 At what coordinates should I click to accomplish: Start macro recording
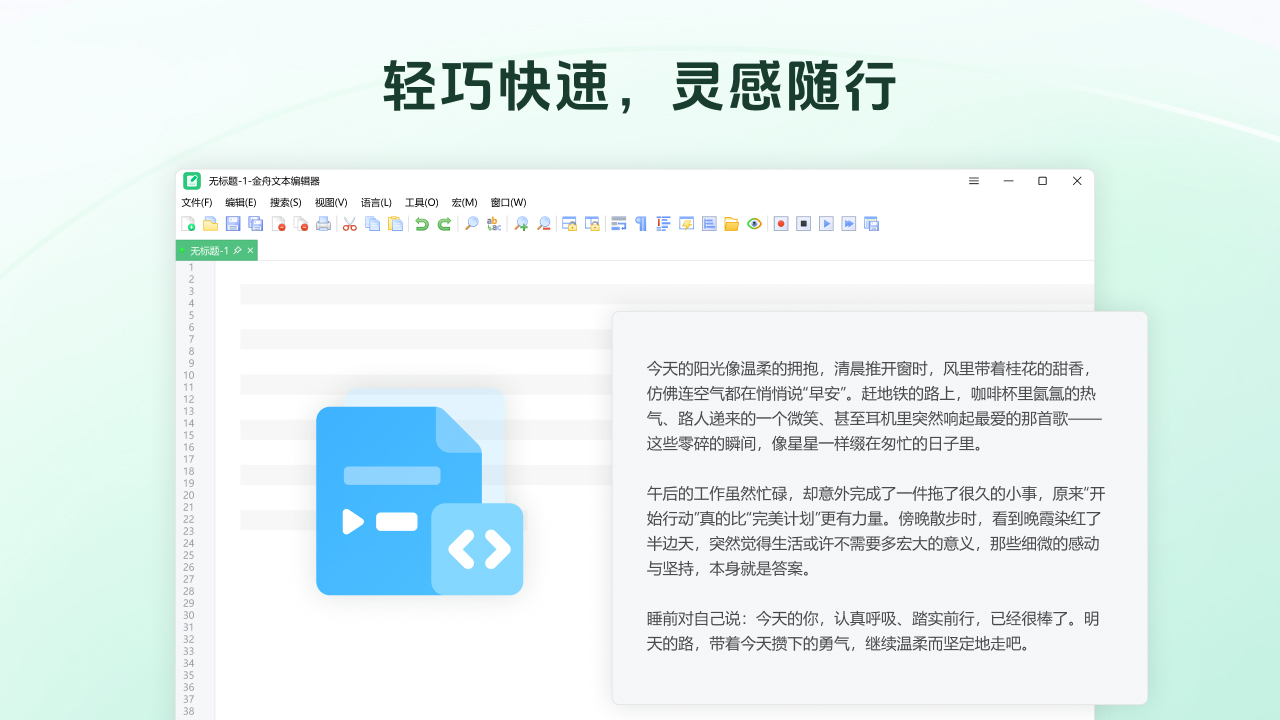779,223
